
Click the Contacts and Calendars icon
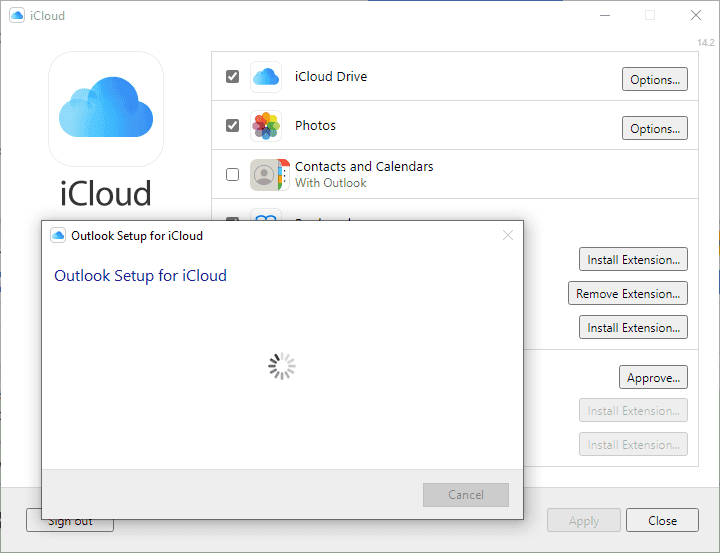click(266, 175)
